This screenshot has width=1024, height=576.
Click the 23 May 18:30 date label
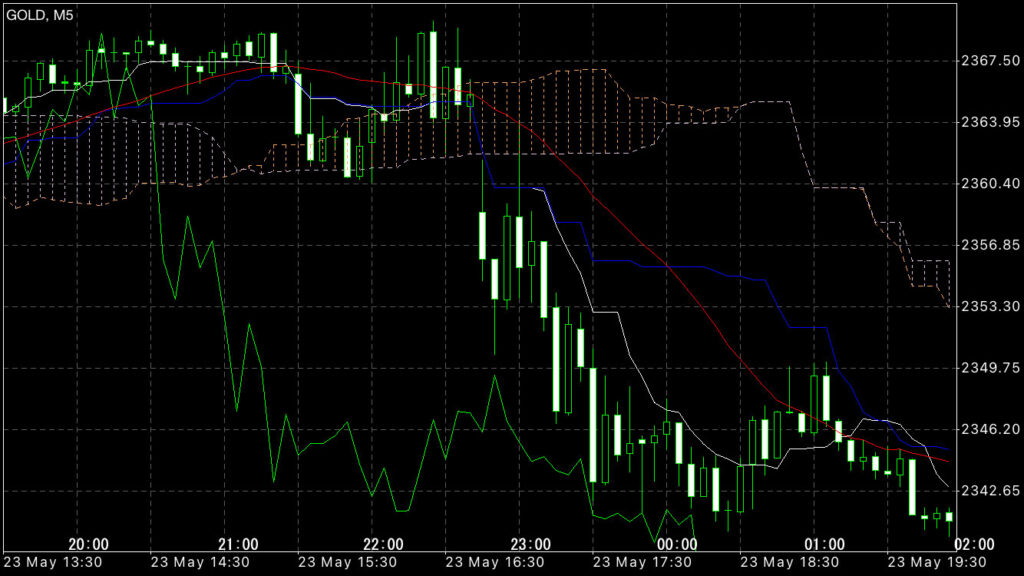click(x=790, y=562)
